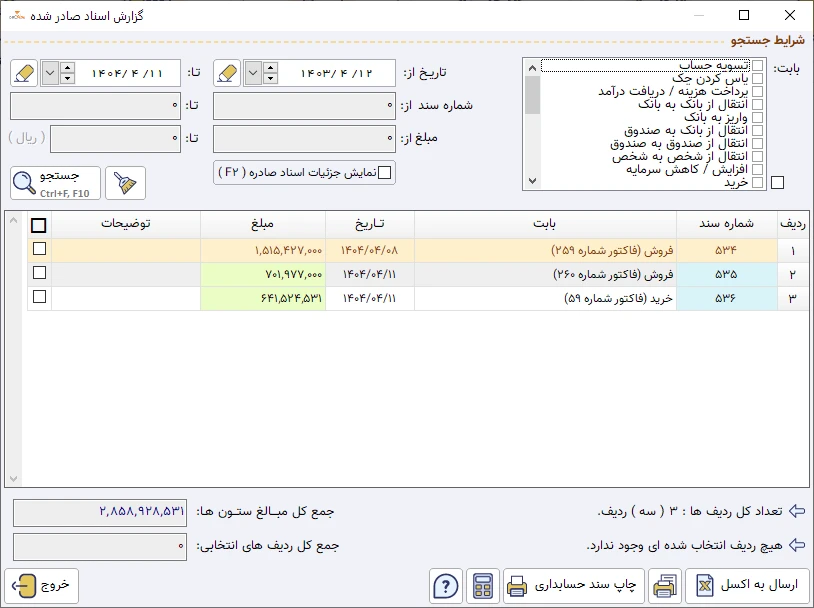
Task: Open the Help question mark icon
Action: pyautogui.click(x=443, y=585)
